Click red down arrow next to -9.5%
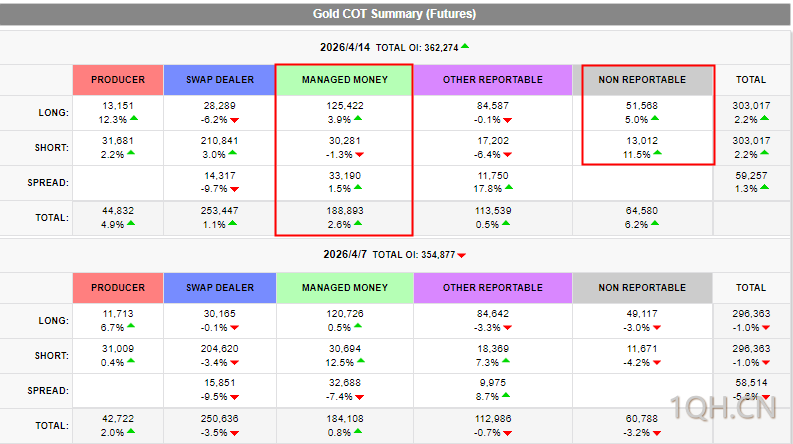 [235, 397]
